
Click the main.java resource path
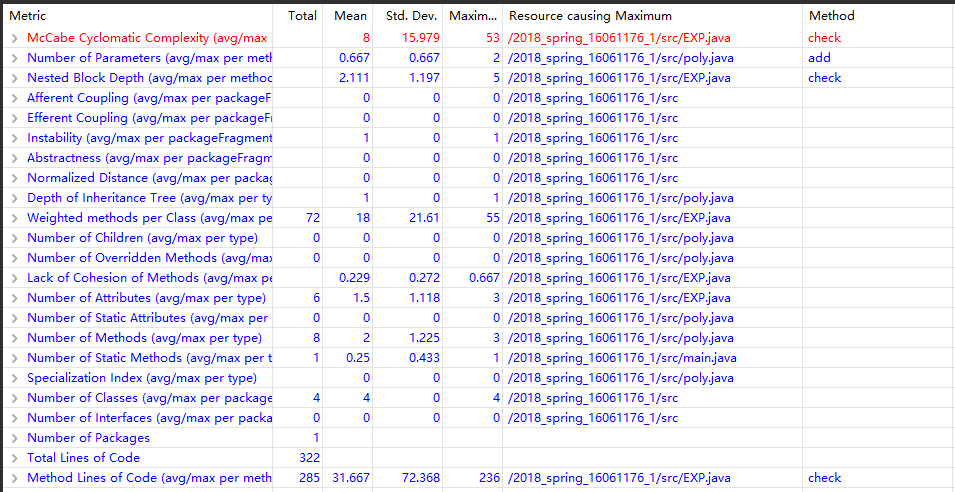tap(622, 358)
